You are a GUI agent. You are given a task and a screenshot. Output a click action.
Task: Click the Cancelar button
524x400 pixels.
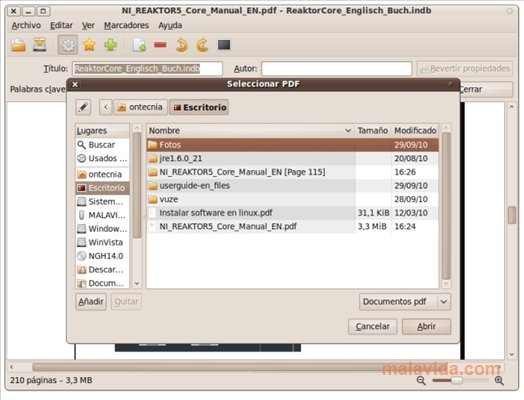(x=373, y=326)
